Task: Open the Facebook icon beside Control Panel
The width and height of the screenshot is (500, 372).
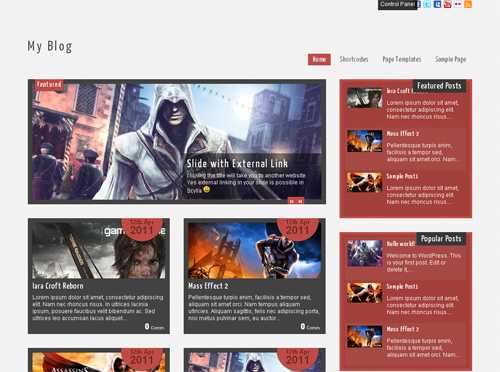Action: [x=419, y=4]
